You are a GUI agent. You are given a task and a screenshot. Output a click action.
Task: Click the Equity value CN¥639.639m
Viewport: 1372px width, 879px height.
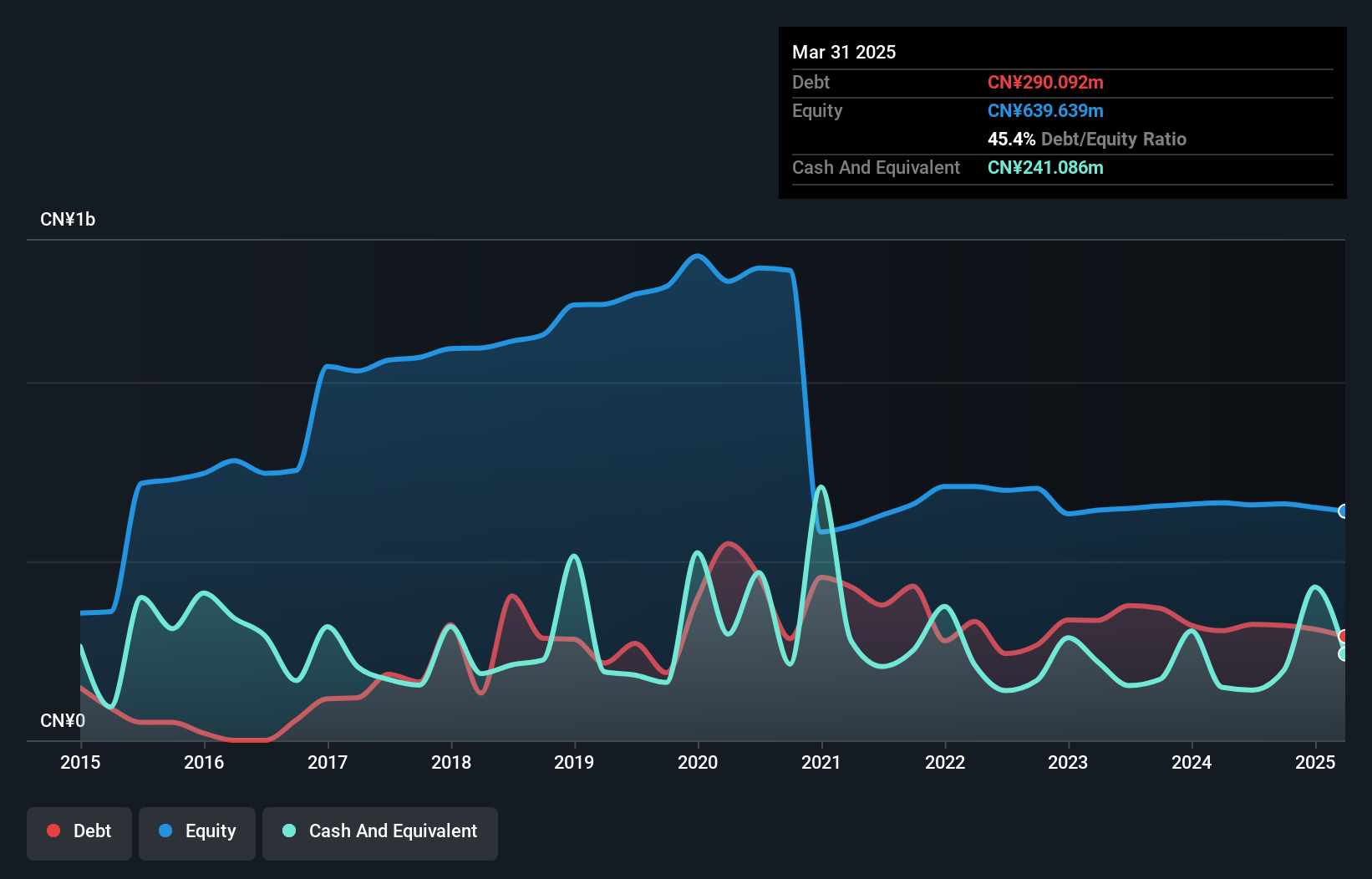(1045, 110)
